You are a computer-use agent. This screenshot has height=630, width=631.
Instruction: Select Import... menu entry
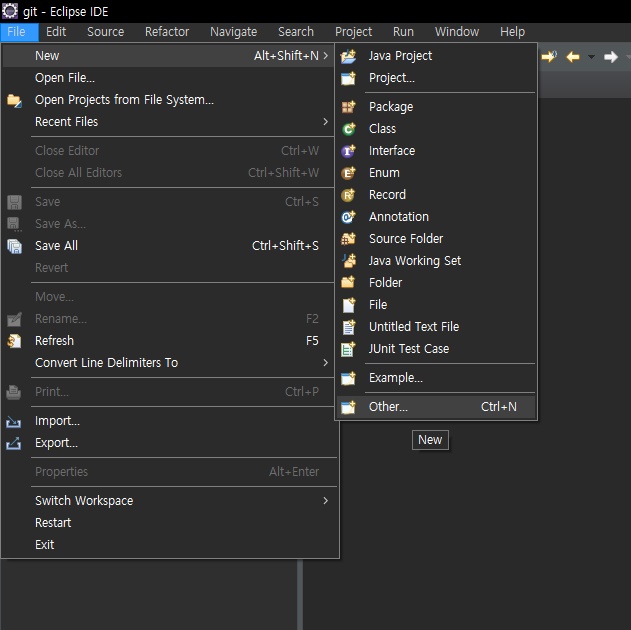(170, 421)
